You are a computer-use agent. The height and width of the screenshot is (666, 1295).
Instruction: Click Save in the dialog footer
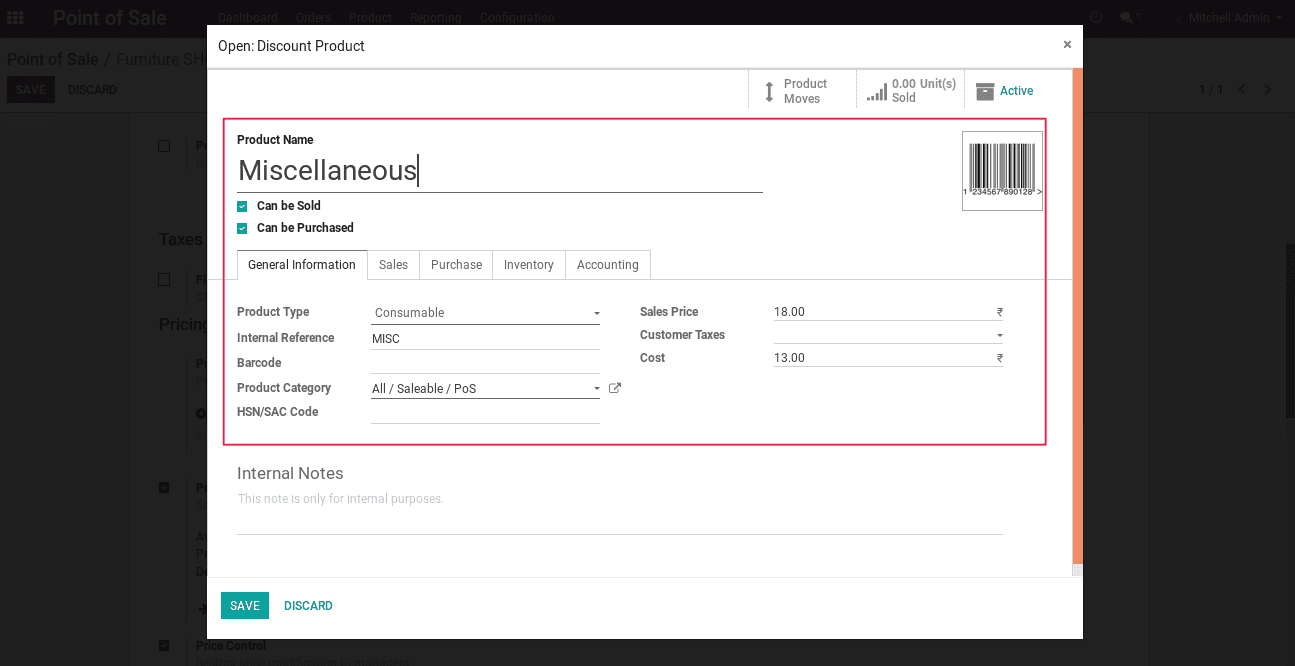245,606
